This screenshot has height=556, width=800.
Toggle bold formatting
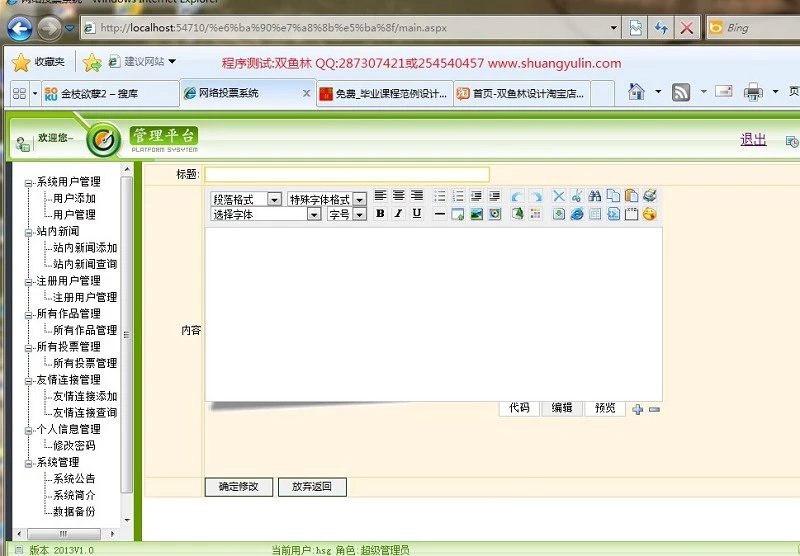(380, 214)
